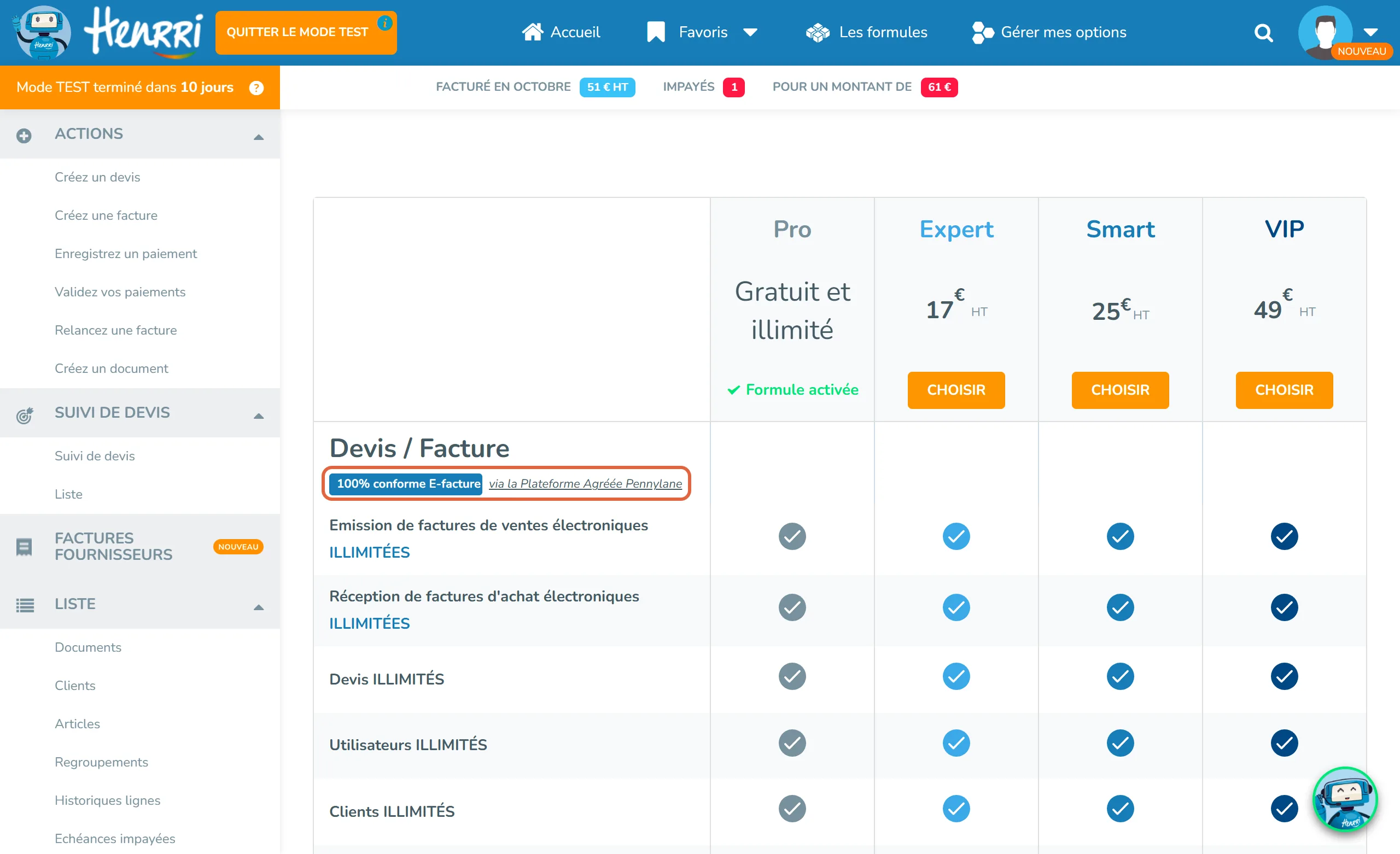Open Suivi de devis sidebar link
Image resolution: width=1400 pixels, height=854 pixels.
point(94,455)
